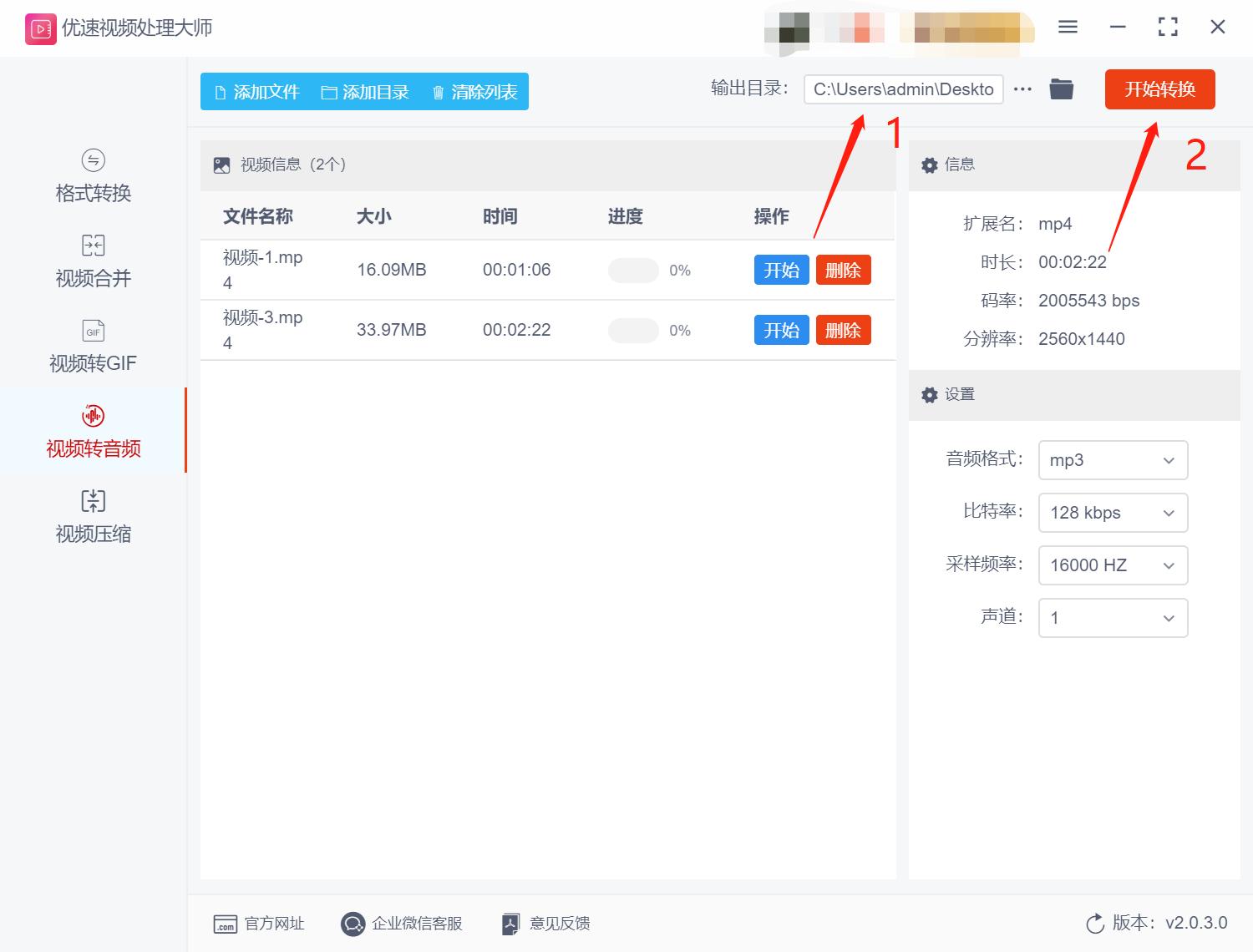Click the refresh icon next to version v2.0.3.0

tap(1095, 924)
